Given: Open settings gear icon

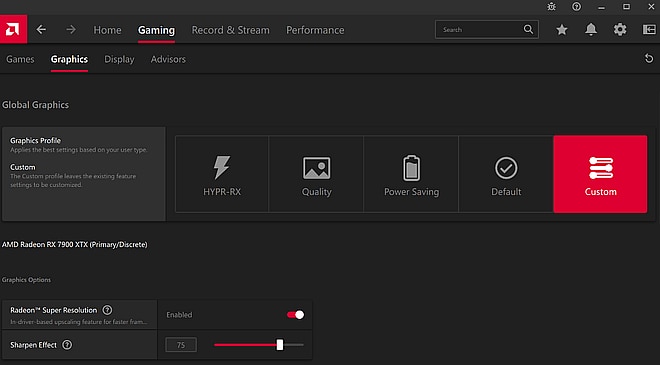Looking at the screenshot, I should pyautogui.click(x=620, y=29).
